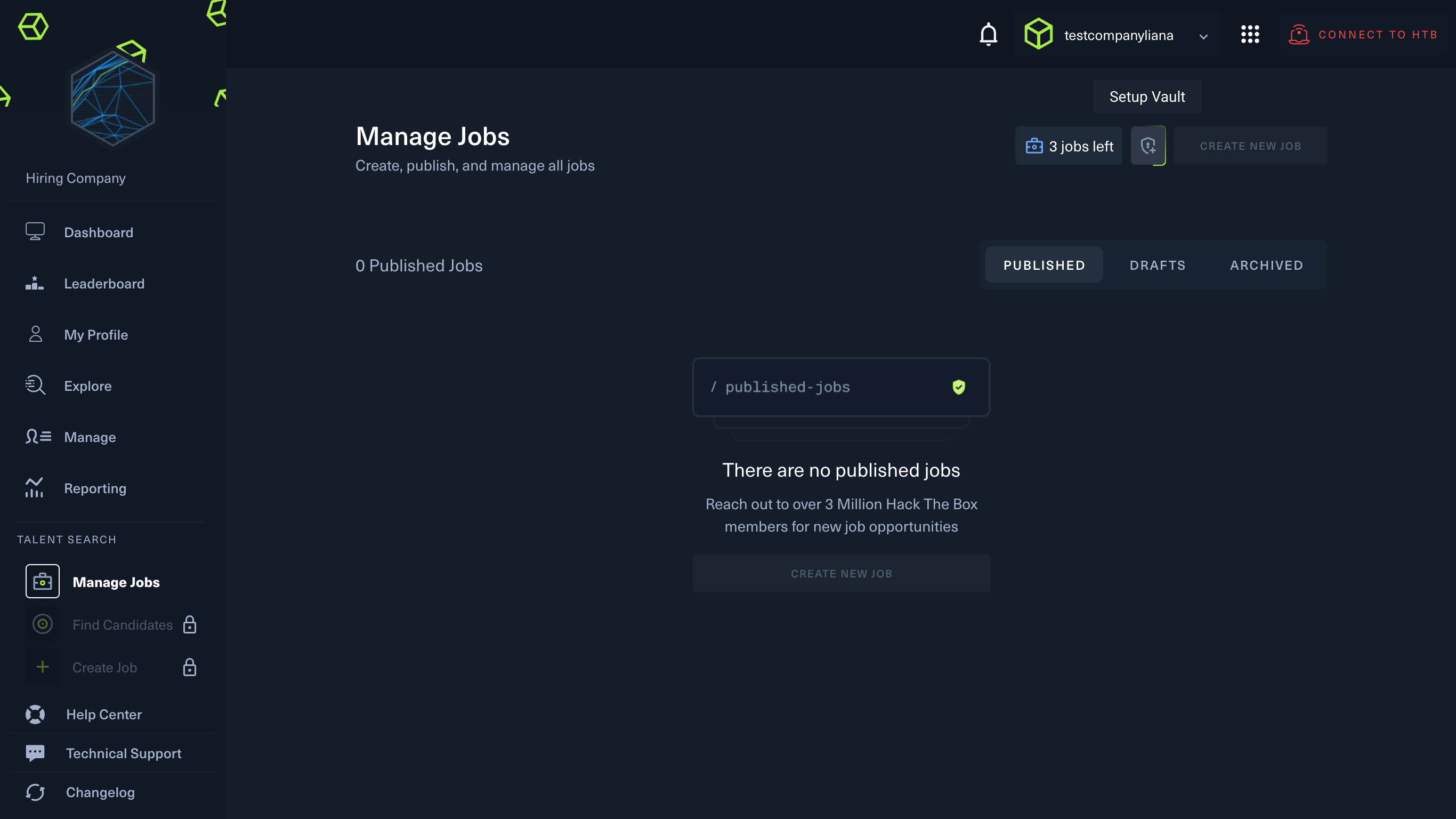Click the Create Job locked text in sidebar
This screenshot has height=819, width=1456.
pyautogui.click(x=104, y=668)
